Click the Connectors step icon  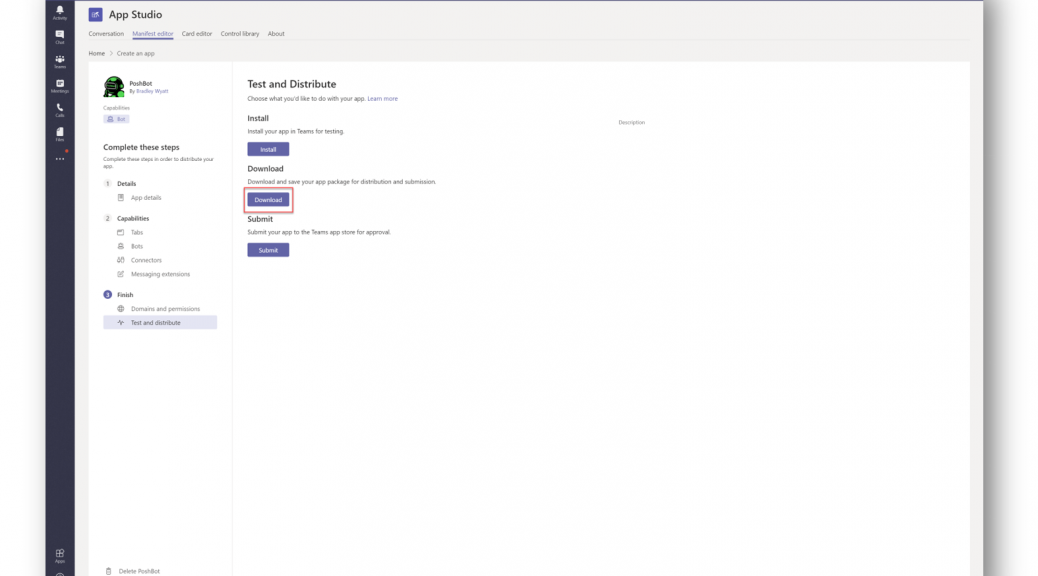point(120,260)
